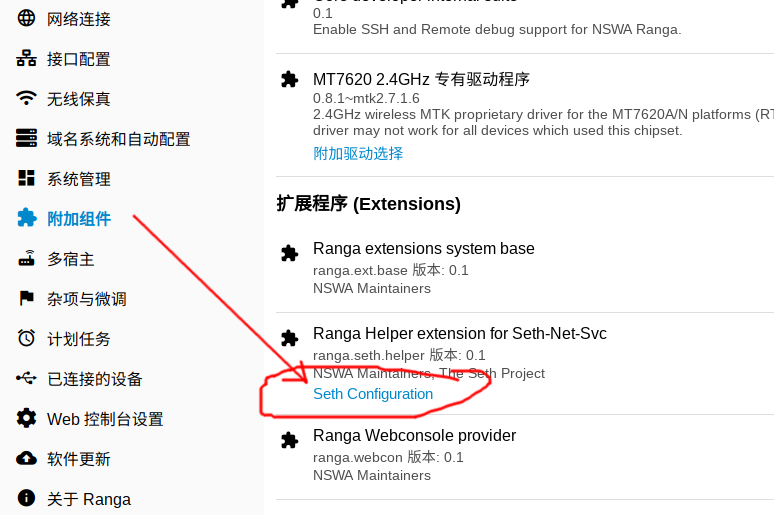This screenshot has height=515, width=774.
Task: Click the alarm clock icon beside 计划任务
Action: pos(26,338)
